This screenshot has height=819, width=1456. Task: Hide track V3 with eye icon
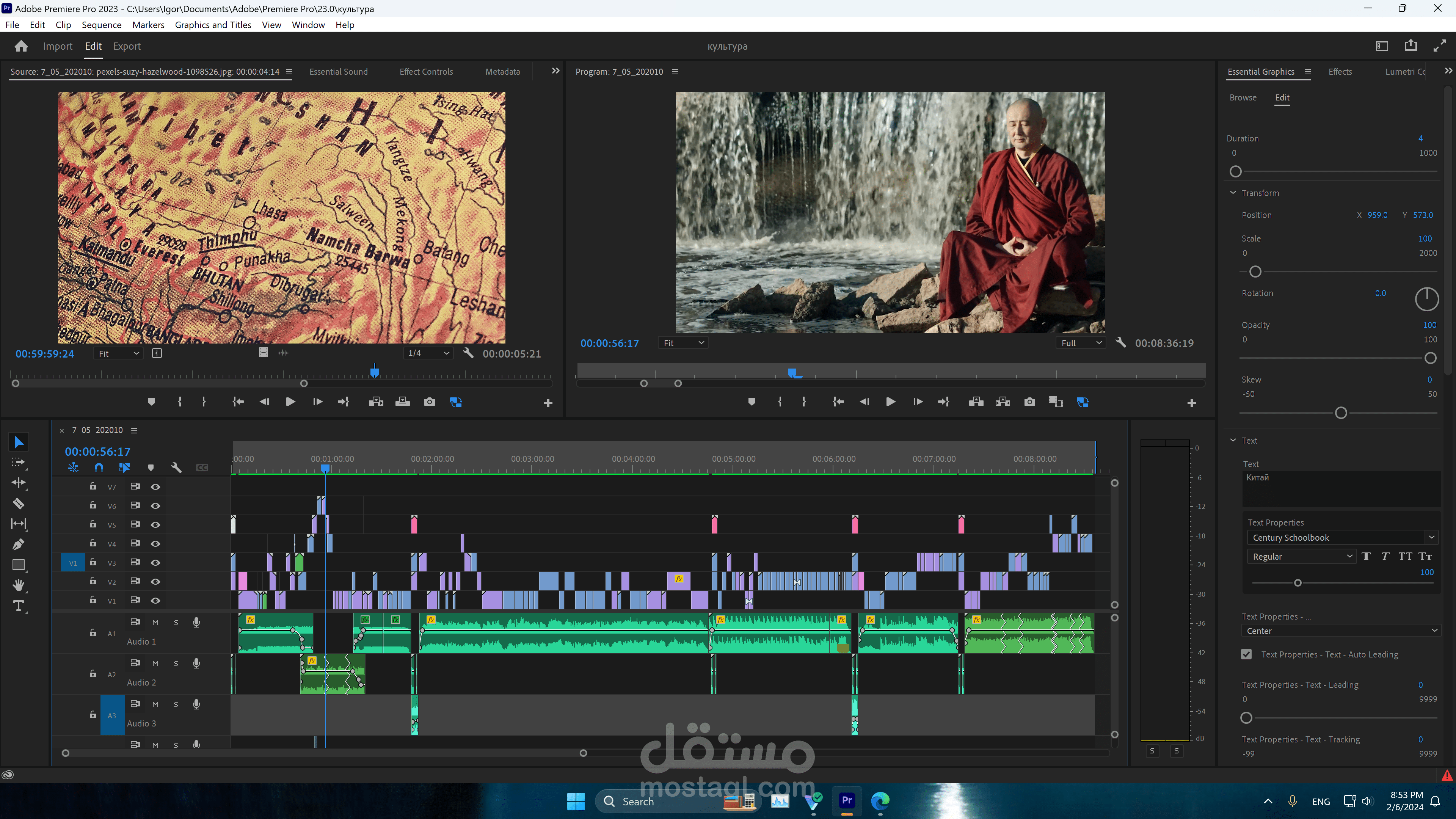coord(155,562)
